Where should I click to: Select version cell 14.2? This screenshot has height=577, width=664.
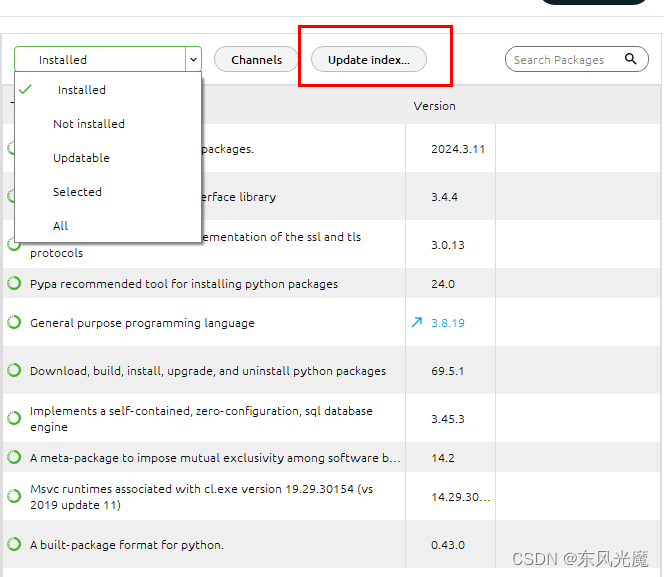click(443, 458)
